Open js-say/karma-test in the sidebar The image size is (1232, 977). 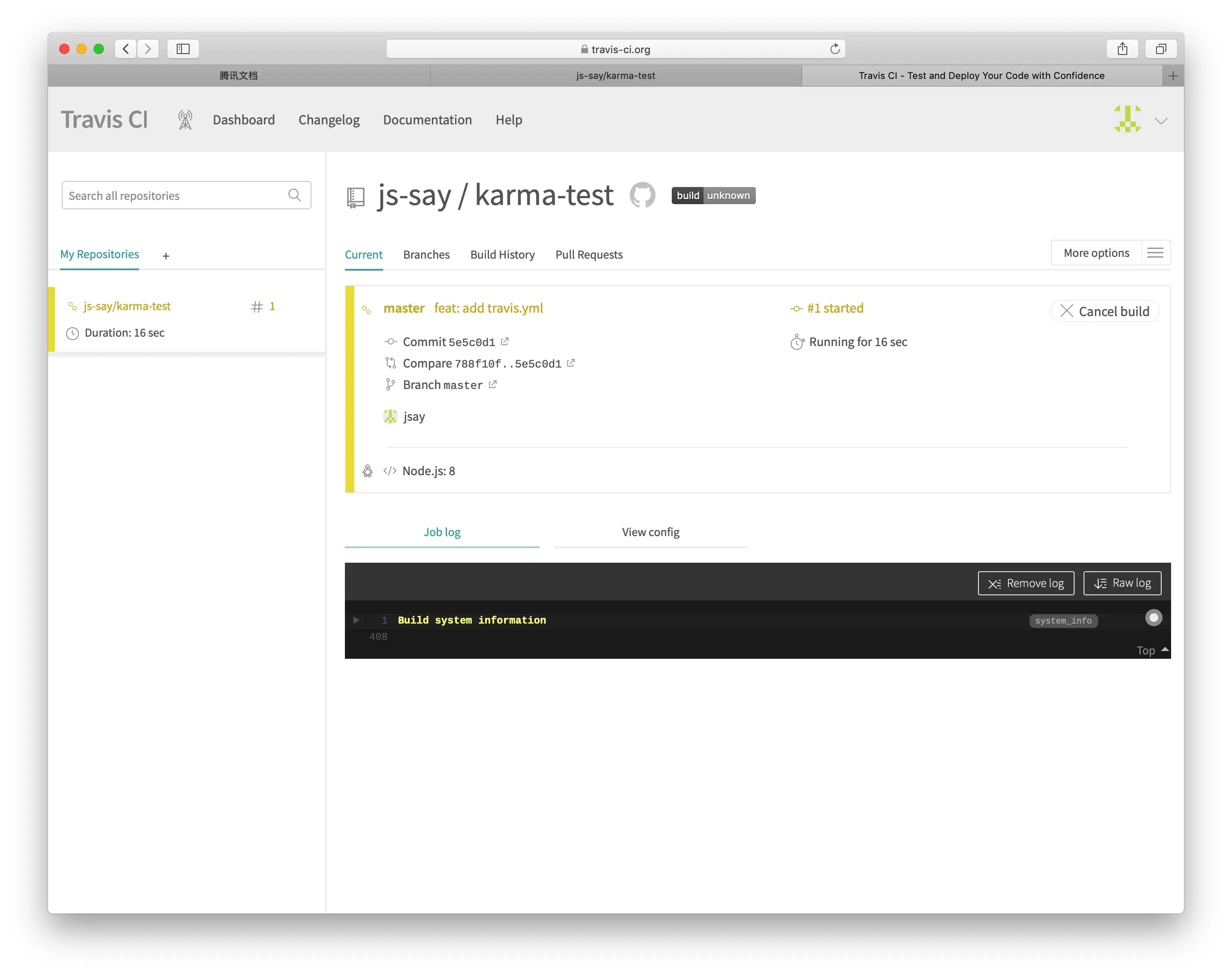(x=127, y=306)
